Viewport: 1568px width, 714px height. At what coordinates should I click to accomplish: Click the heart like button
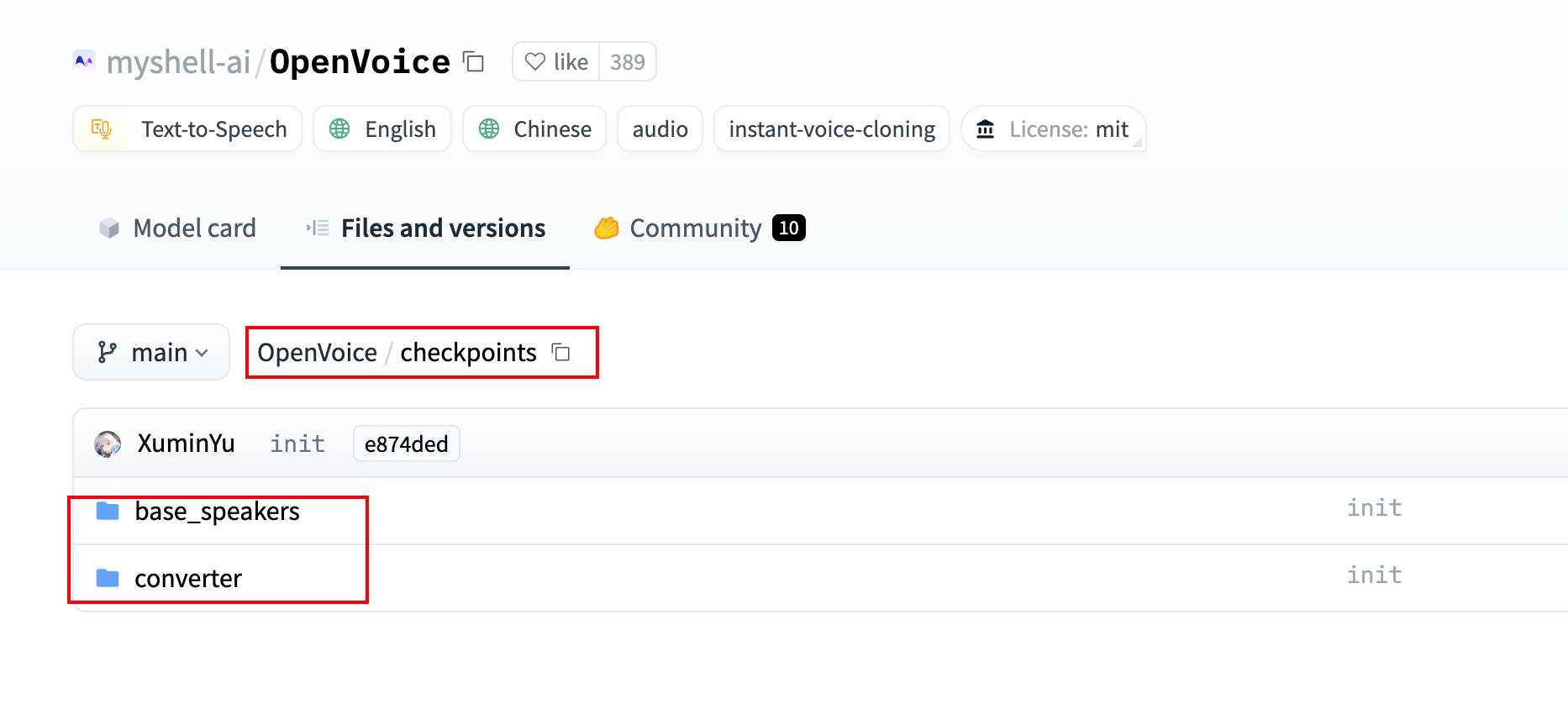click(x=555, y=62)
